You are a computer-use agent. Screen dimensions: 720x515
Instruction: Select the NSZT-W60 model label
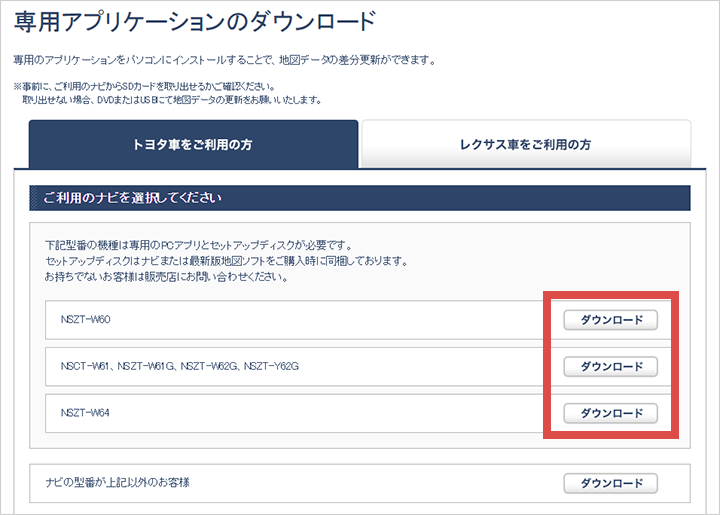[x=85, y=319]
